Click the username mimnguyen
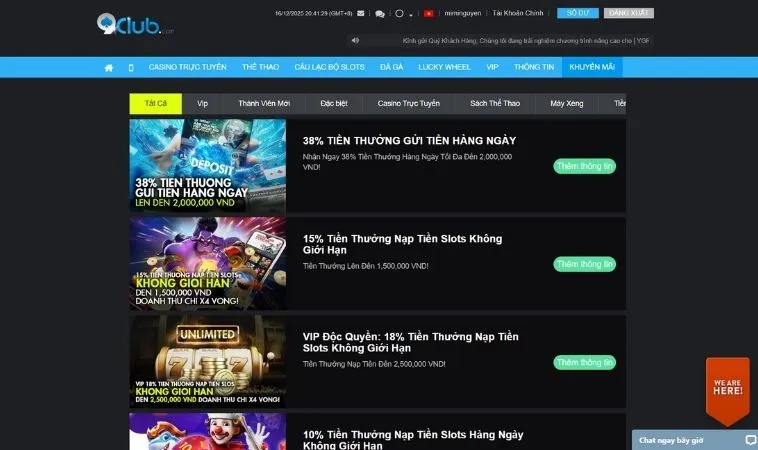The height and width of the screenshot is (450, 758). click(463, 14)
